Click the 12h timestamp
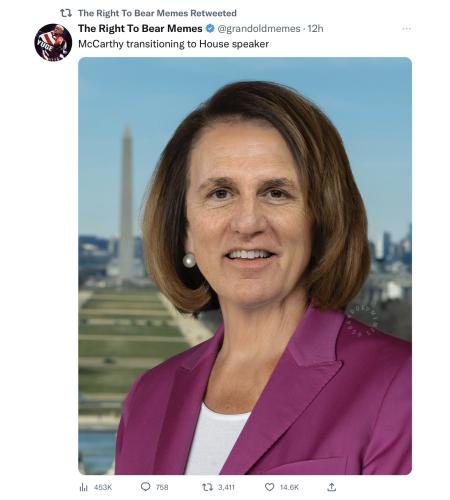450x500 pixels. (x=315, y=29)
